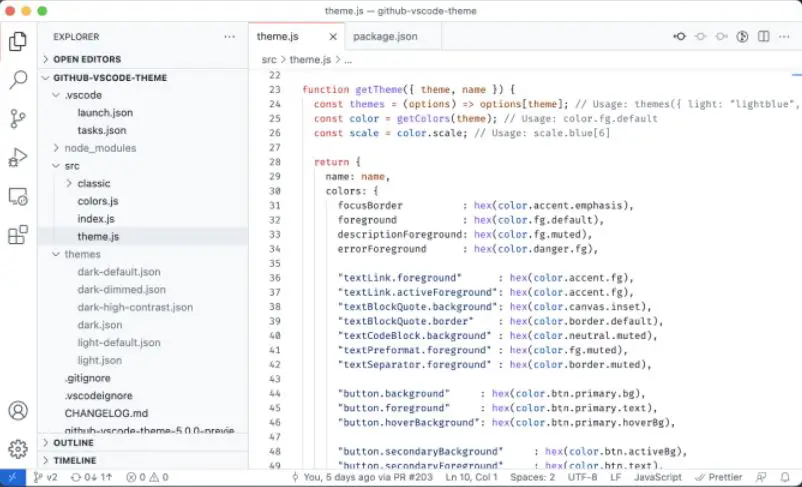The width and height of the screenshot is (802, 487).
Task: Close the theme.js editor tab
Action: 333,37
